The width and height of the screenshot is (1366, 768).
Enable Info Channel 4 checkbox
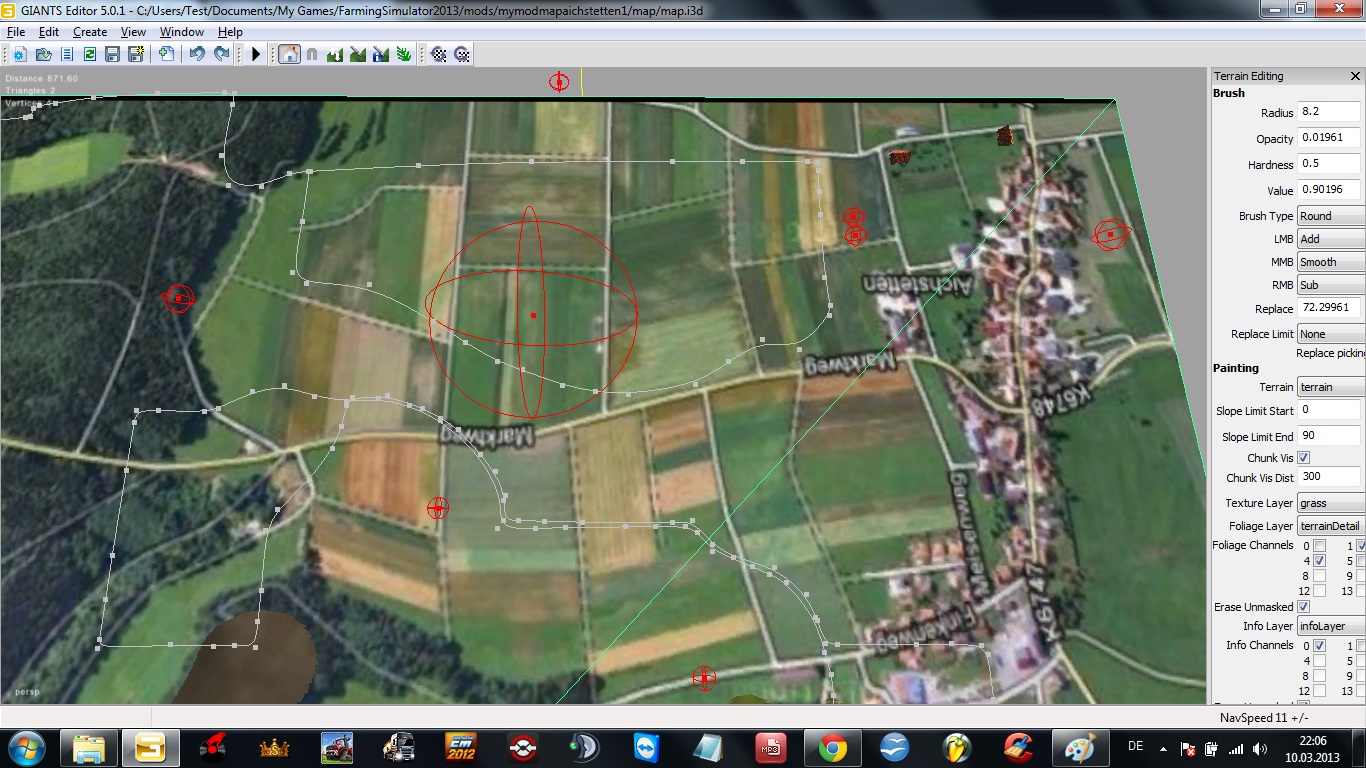(x=1319, y=661)
